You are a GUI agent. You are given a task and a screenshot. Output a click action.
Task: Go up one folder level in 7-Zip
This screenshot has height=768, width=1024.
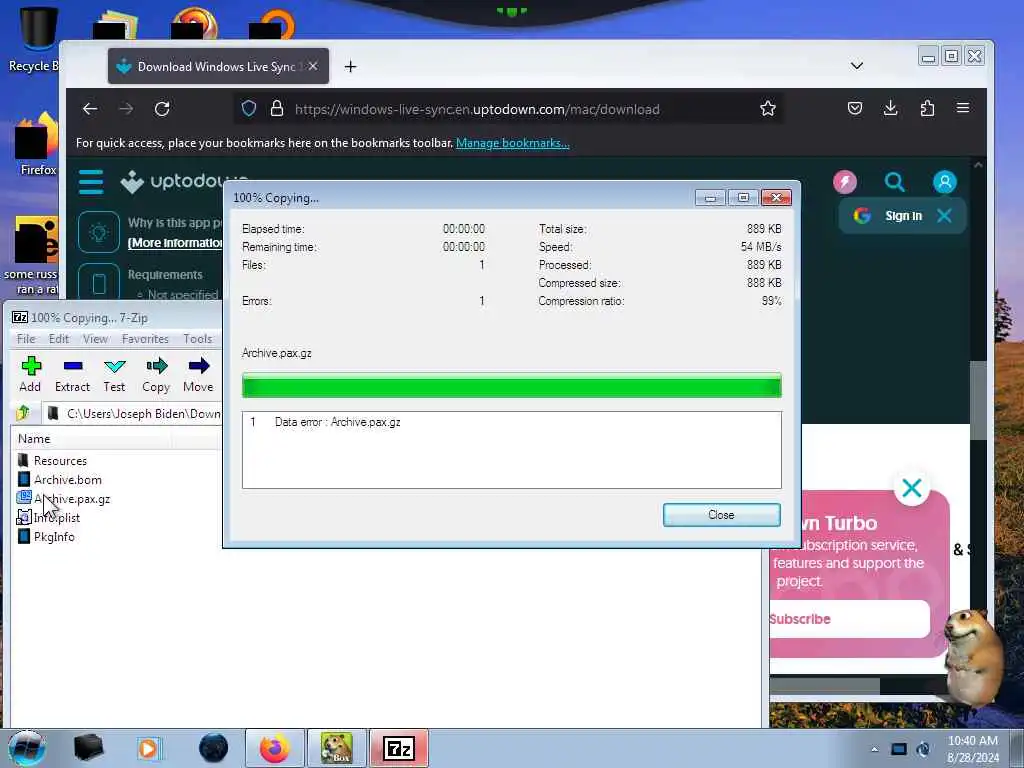pos(23,413)
